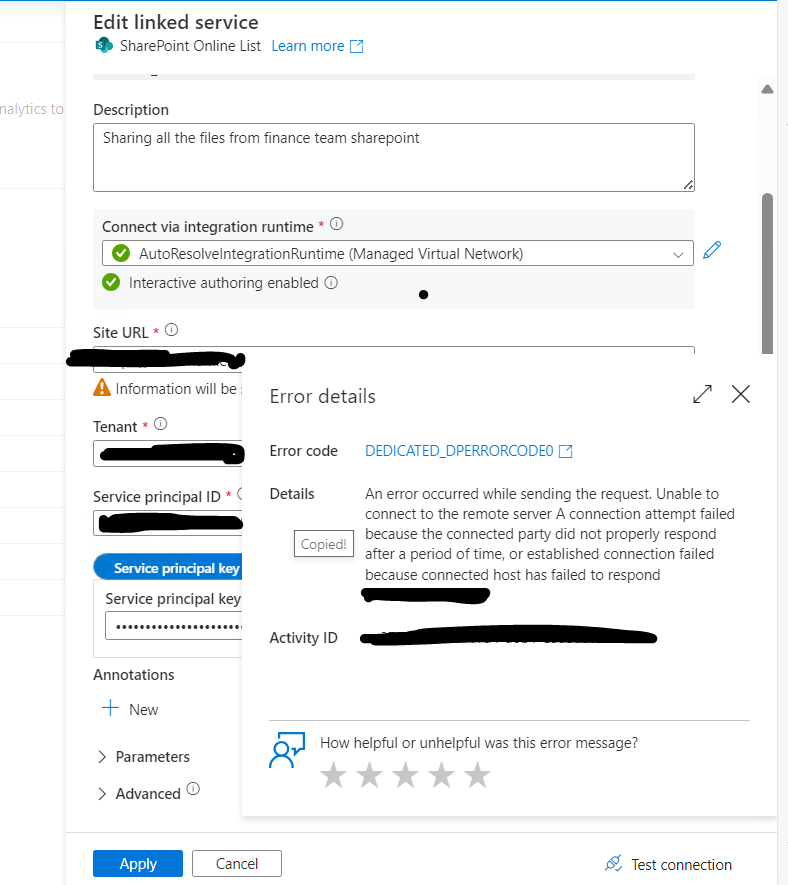
Task: Open the AutoResolveIntegrationRuntime dropdown
Action: coord(397,253)
